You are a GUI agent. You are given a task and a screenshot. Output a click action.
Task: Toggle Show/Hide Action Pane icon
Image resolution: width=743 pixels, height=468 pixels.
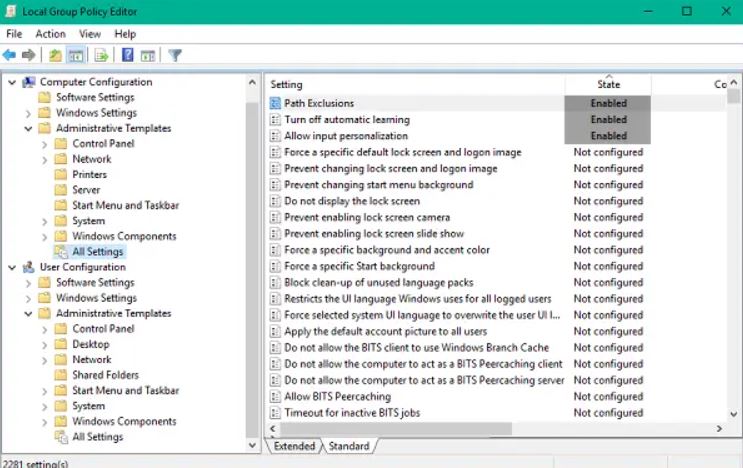[x=148, y=55]
